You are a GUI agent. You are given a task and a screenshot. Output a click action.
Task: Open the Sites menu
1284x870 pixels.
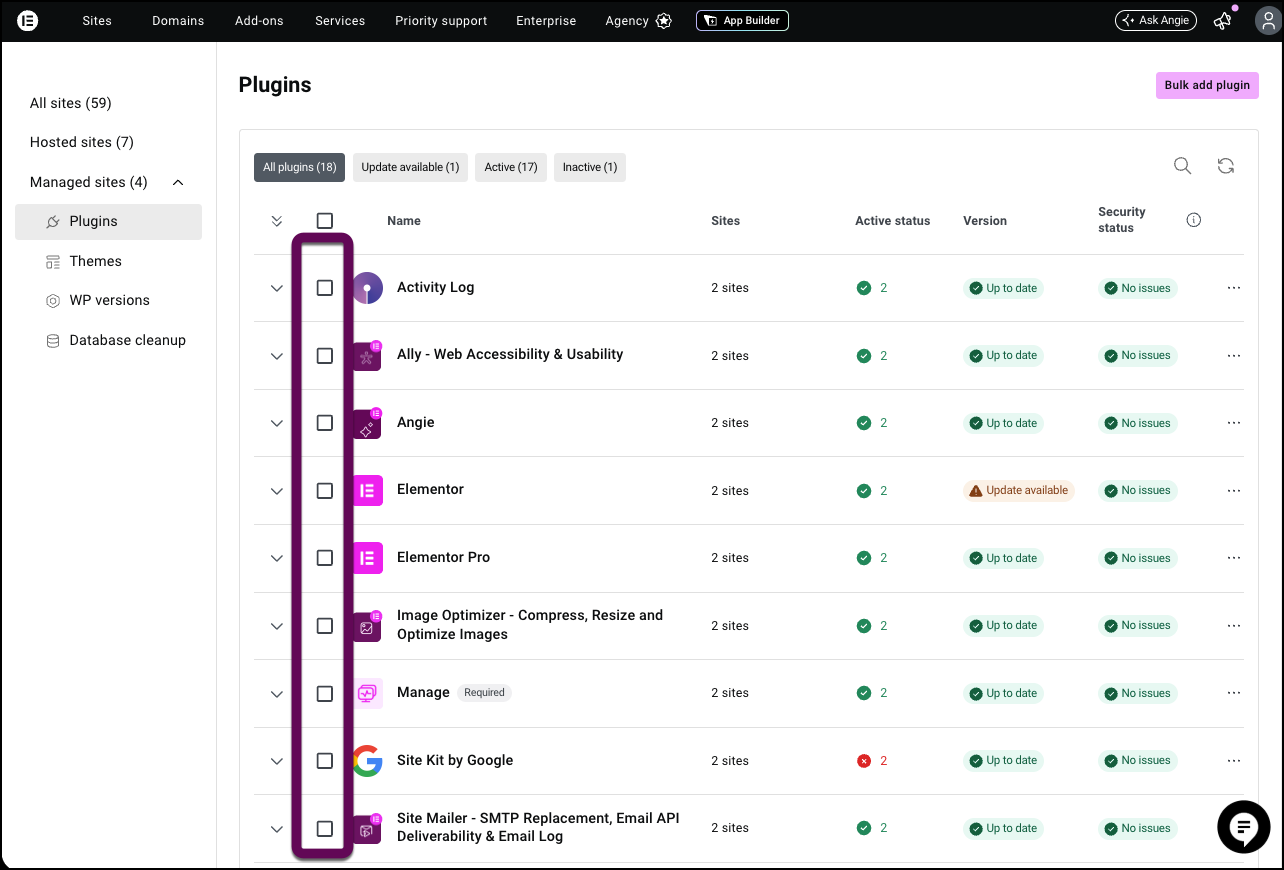[x=97, y=20]
